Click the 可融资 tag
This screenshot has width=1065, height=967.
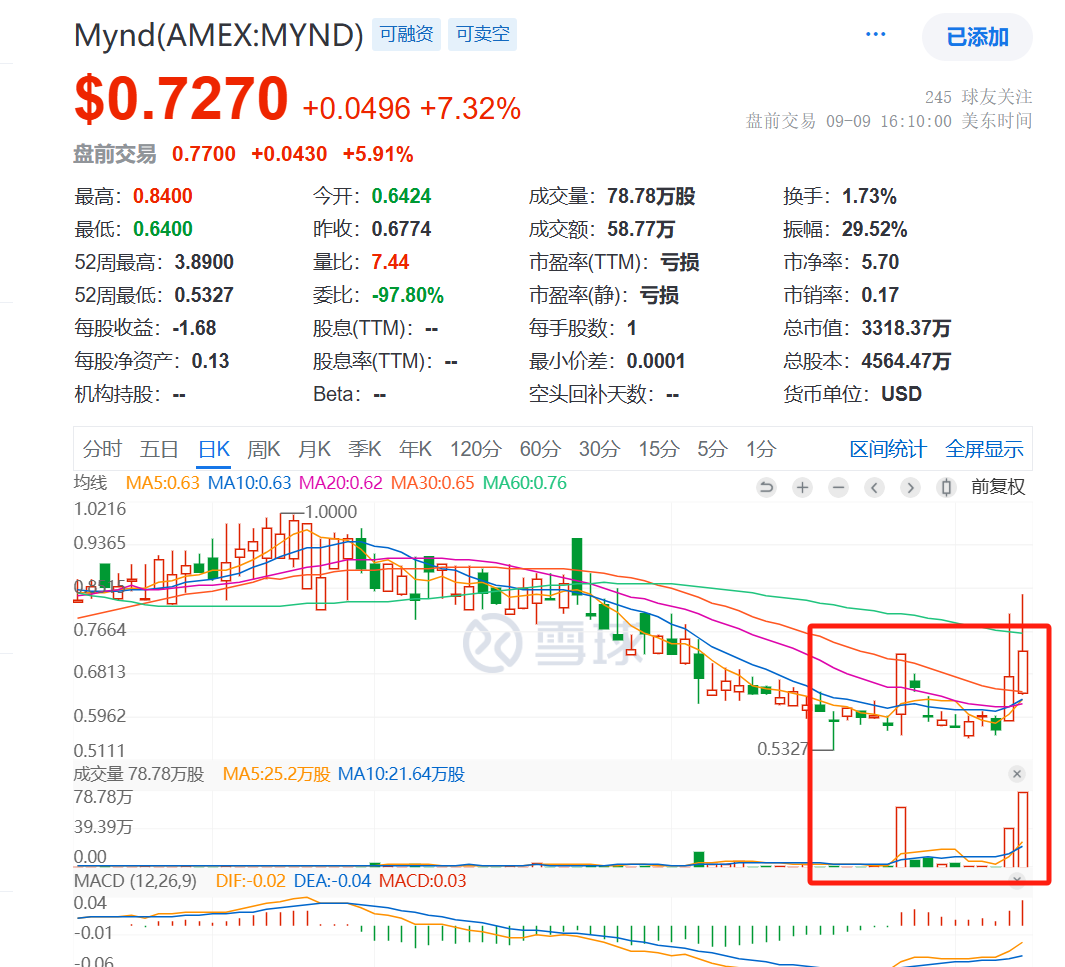(406, 34)
